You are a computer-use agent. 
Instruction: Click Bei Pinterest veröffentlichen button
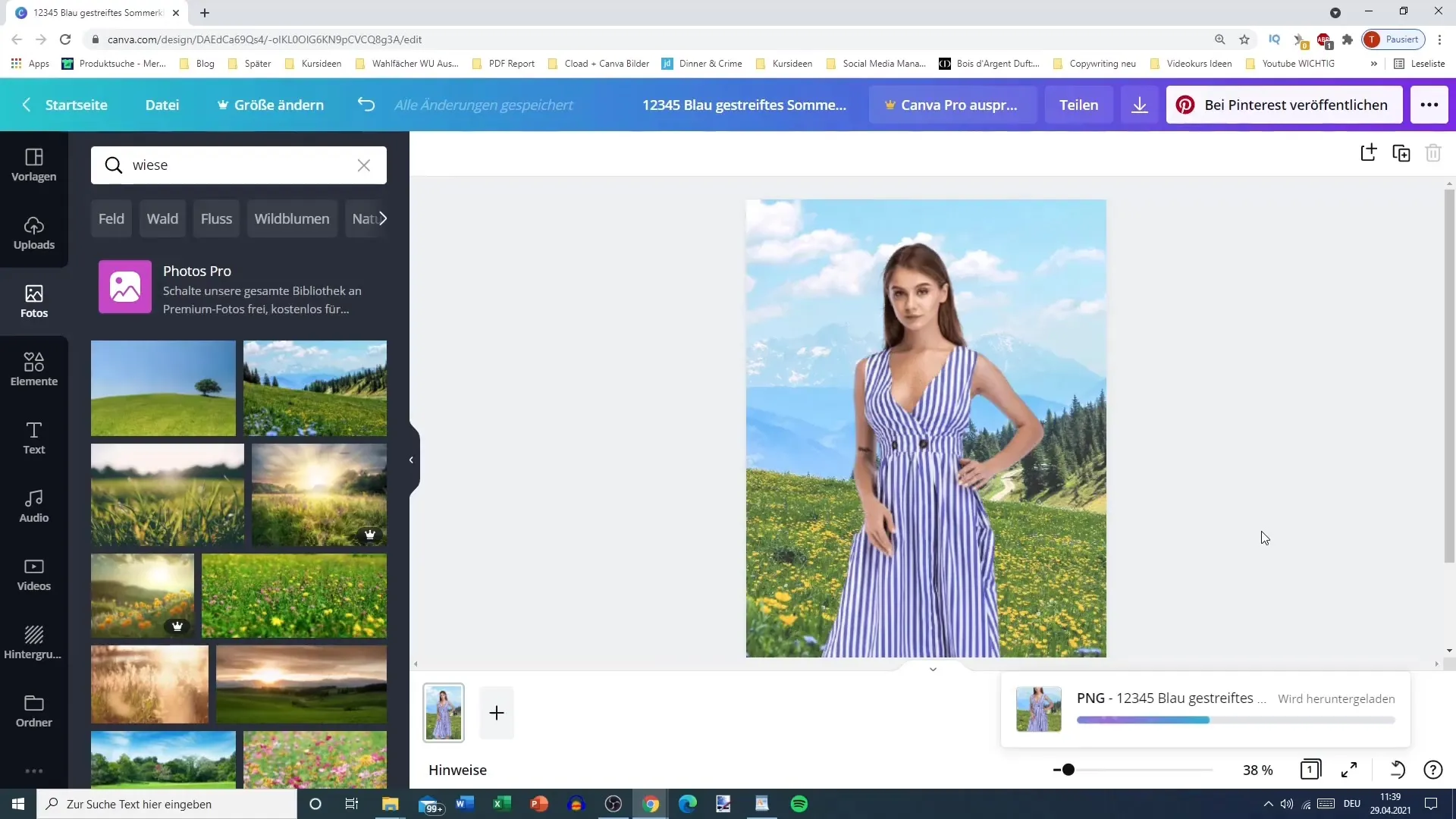pos(1284,105)
